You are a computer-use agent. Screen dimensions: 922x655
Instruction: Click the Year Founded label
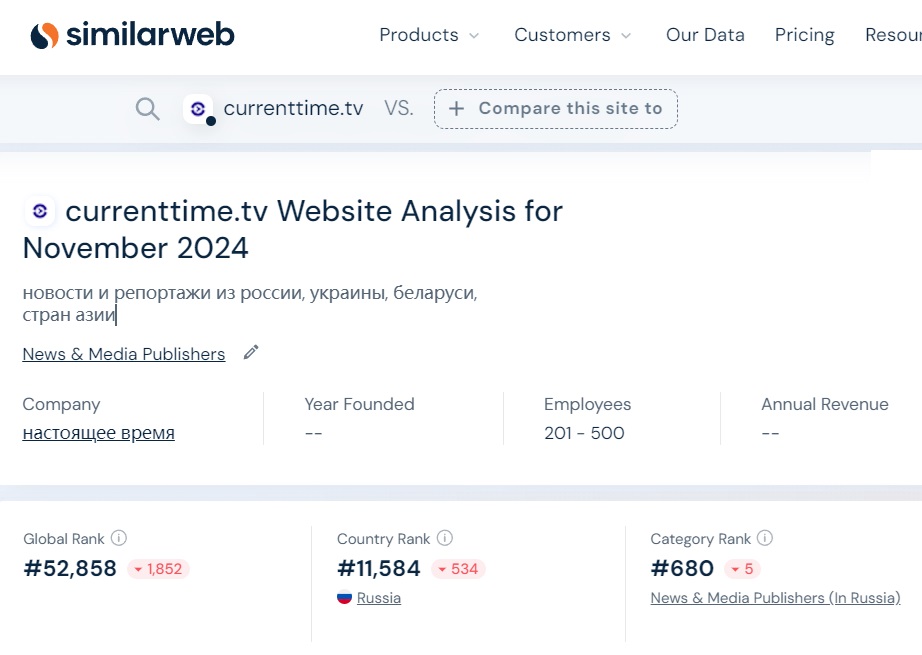pyautogui.click(x=359, y=404)
